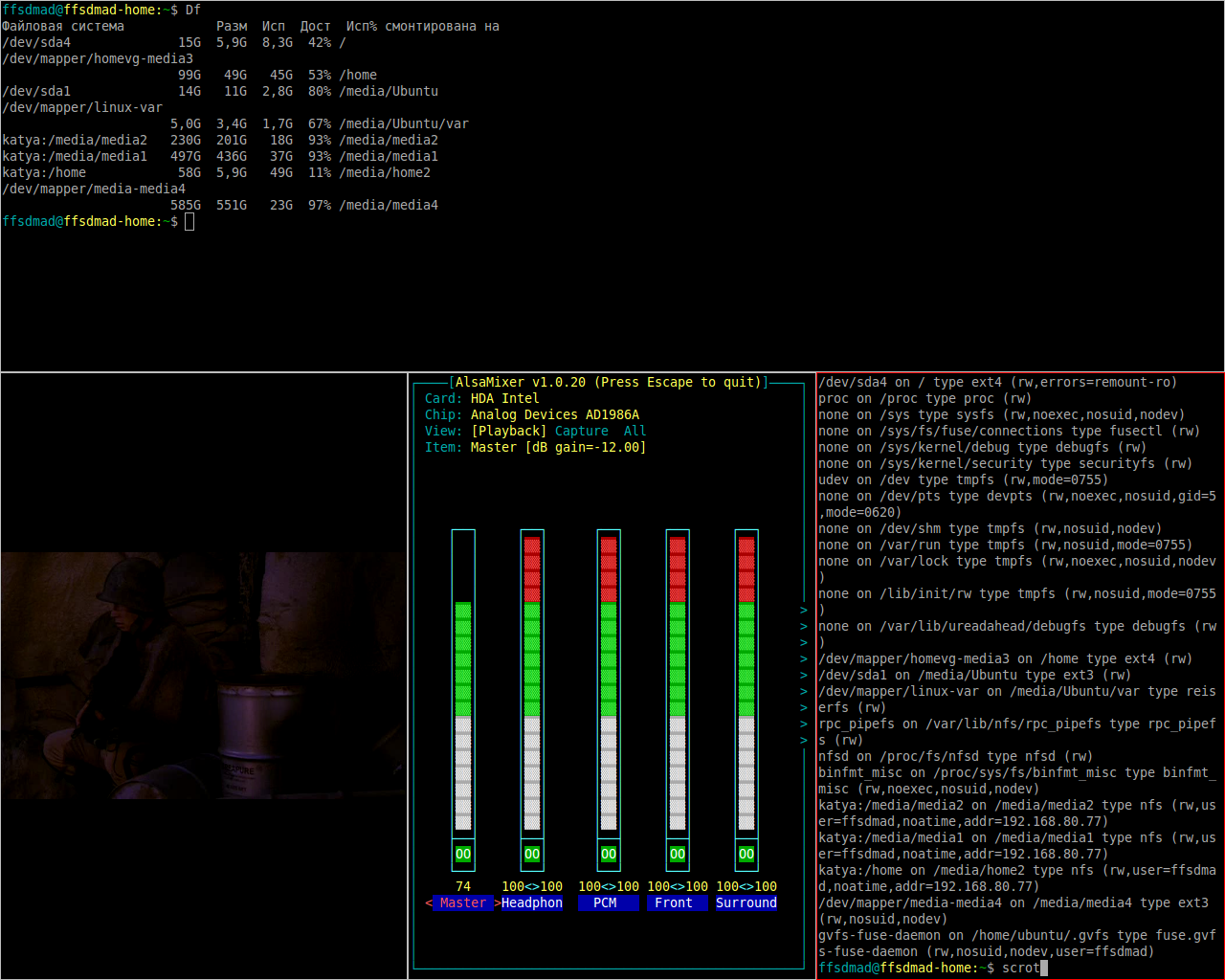Select the PCM channel label
Viewport: 1225px width, 980px height.
click(606, 902)
